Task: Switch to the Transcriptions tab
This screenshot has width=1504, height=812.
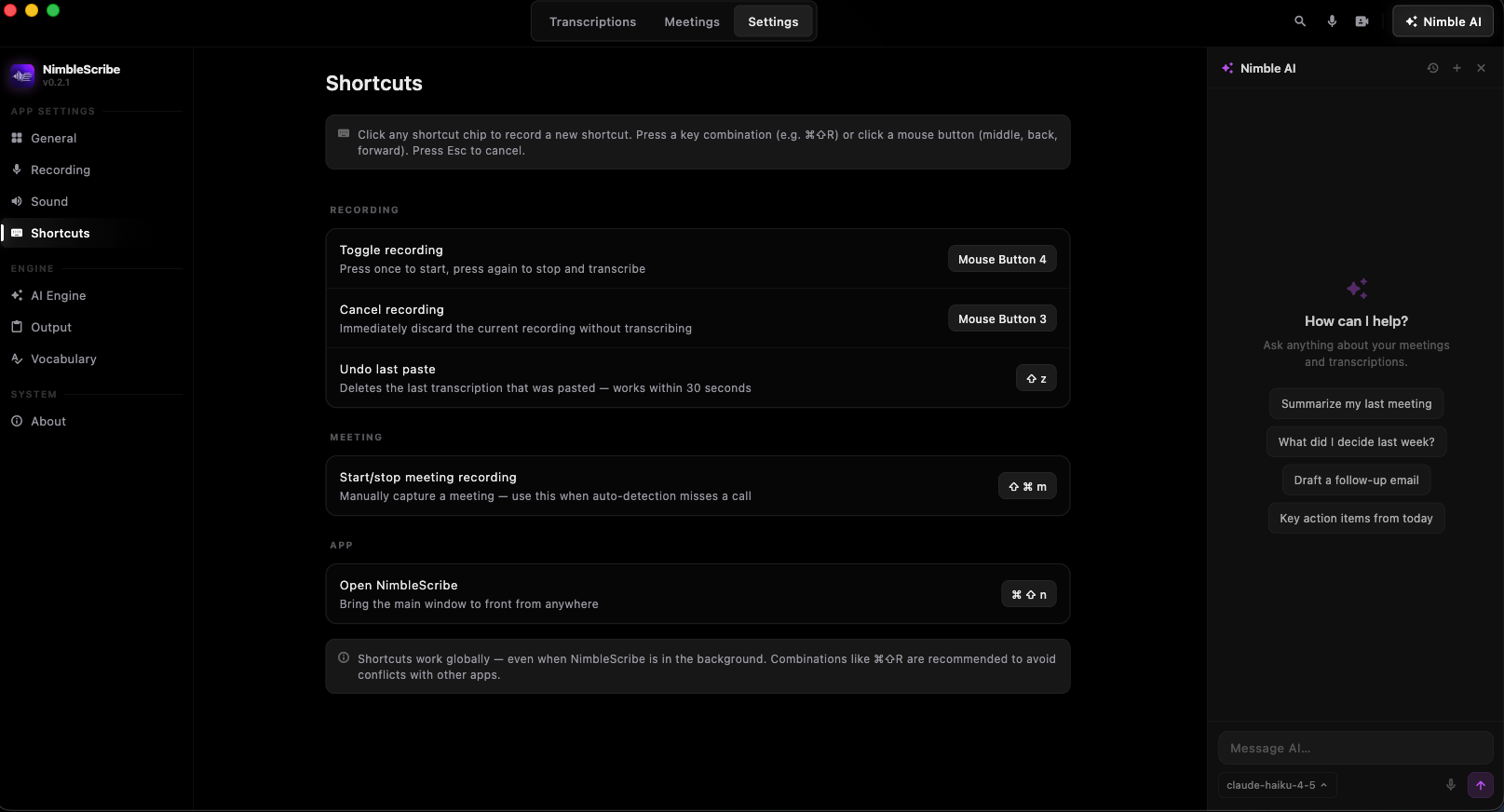Action: coord(592,21)
